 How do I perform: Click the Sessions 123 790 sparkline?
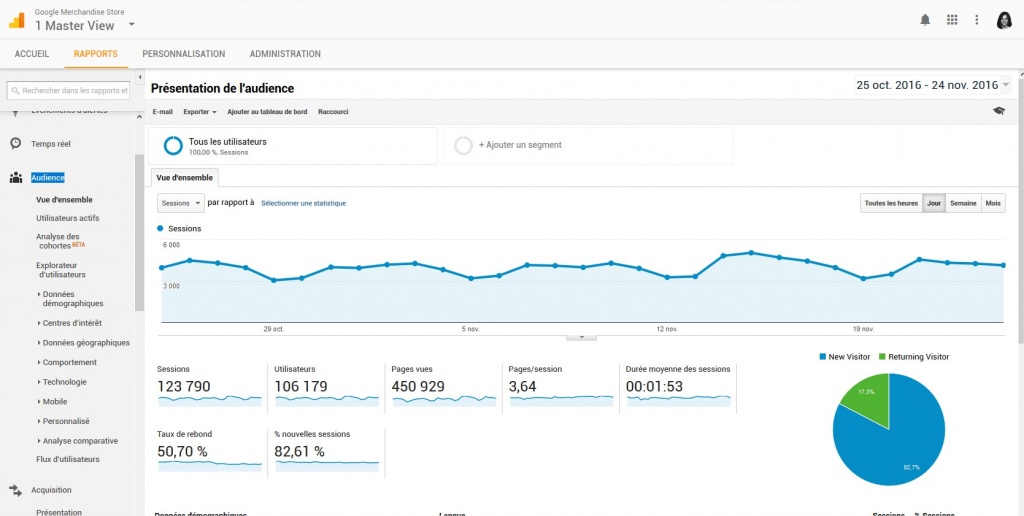click(x=210, y=400)
